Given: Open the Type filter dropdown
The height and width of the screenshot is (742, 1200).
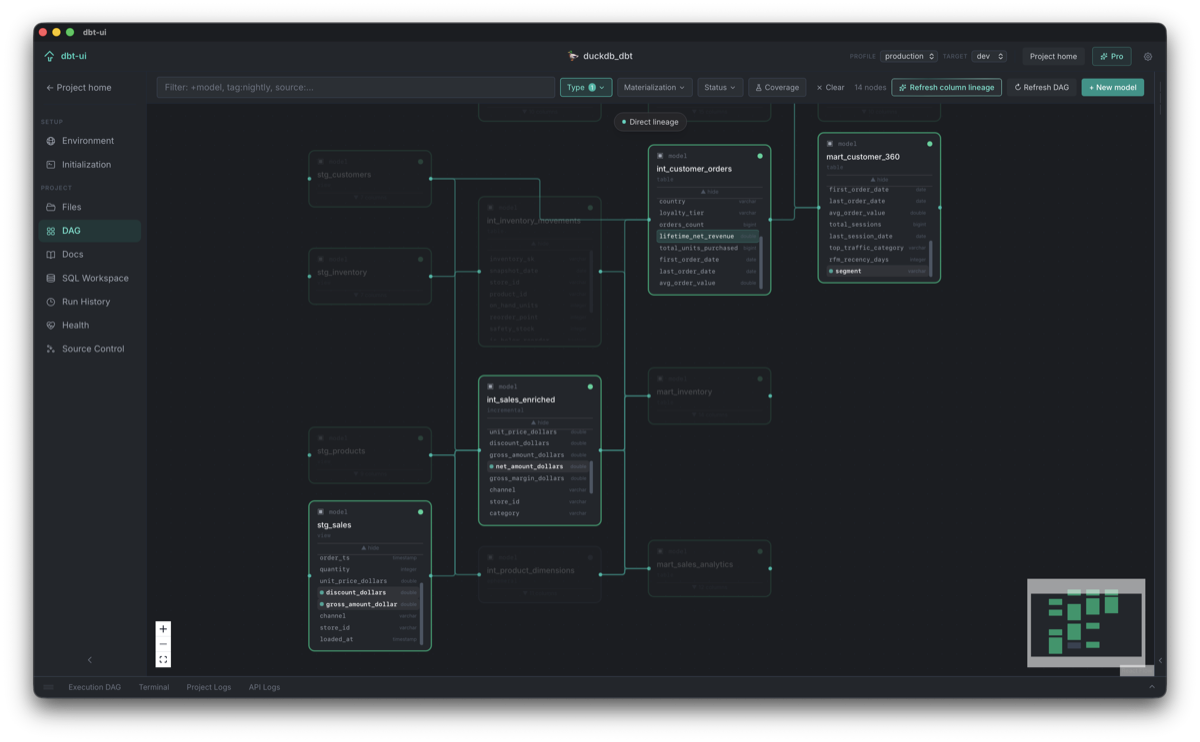Looking at the screenshot, I should pos(586,87).
